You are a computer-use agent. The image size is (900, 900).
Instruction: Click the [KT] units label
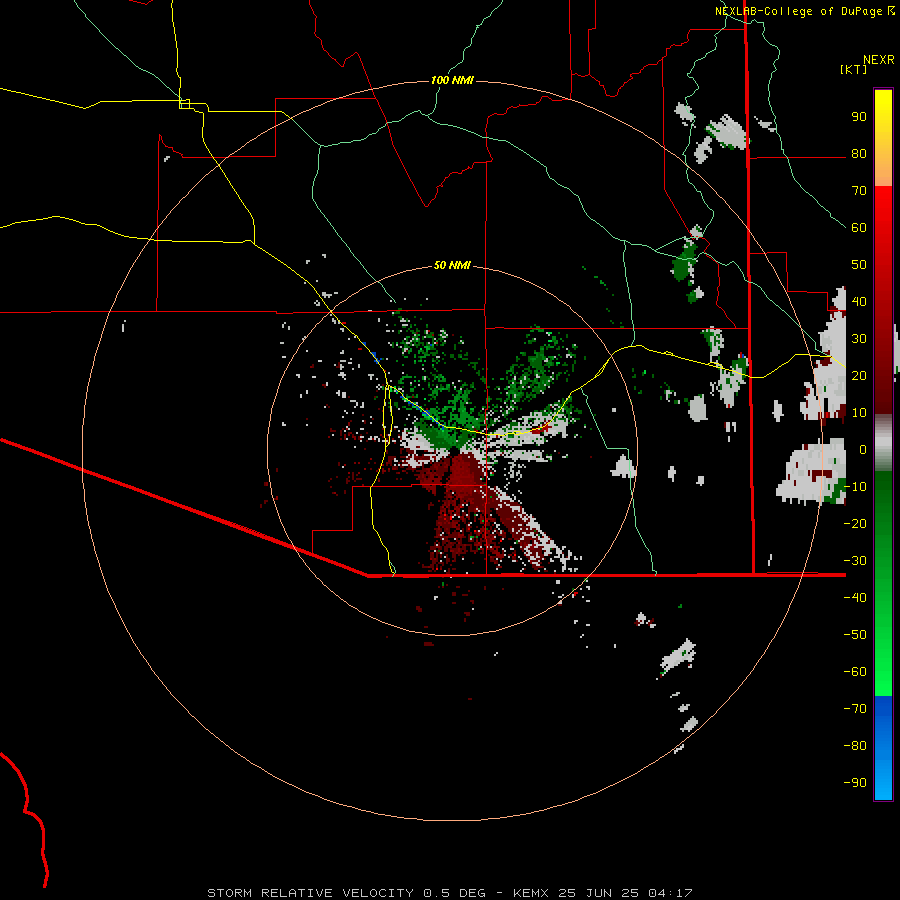click(x=854, y=69)
